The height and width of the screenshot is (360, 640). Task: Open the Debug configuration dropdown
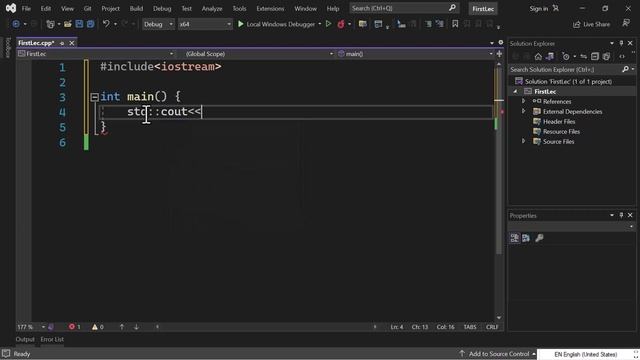[158, 24]
